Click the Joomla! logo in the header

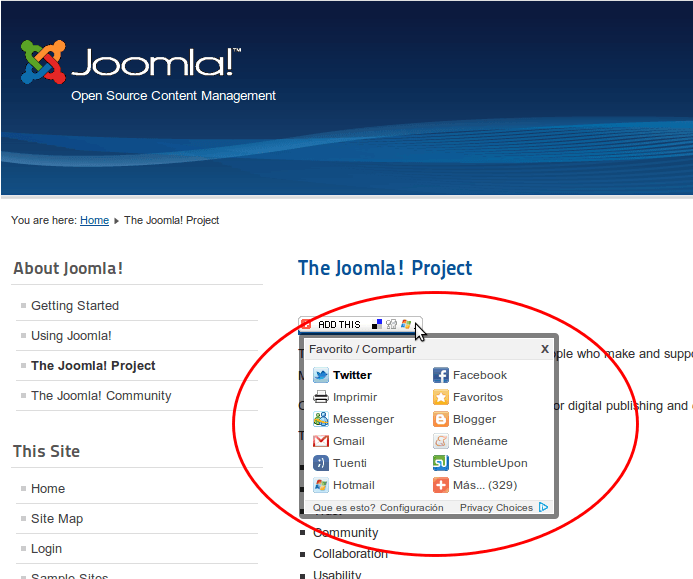pos(131,62)
